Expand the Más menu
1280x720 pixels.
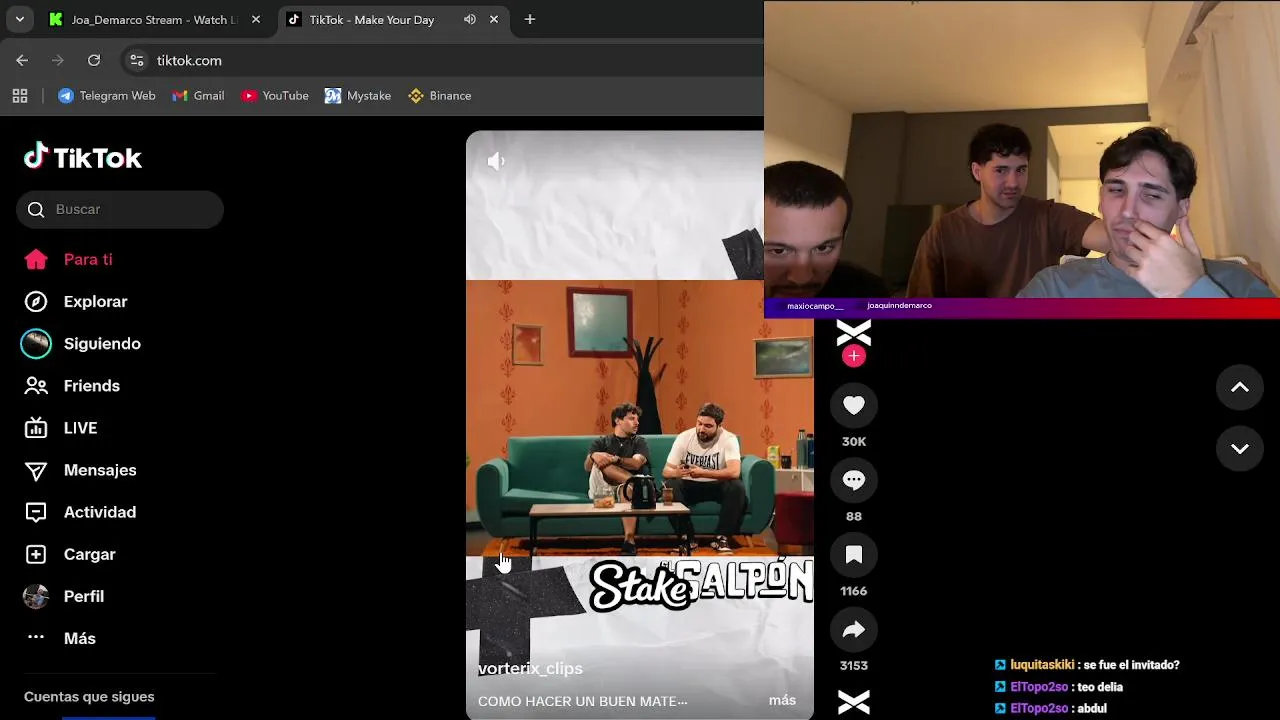tap(80, 638)
